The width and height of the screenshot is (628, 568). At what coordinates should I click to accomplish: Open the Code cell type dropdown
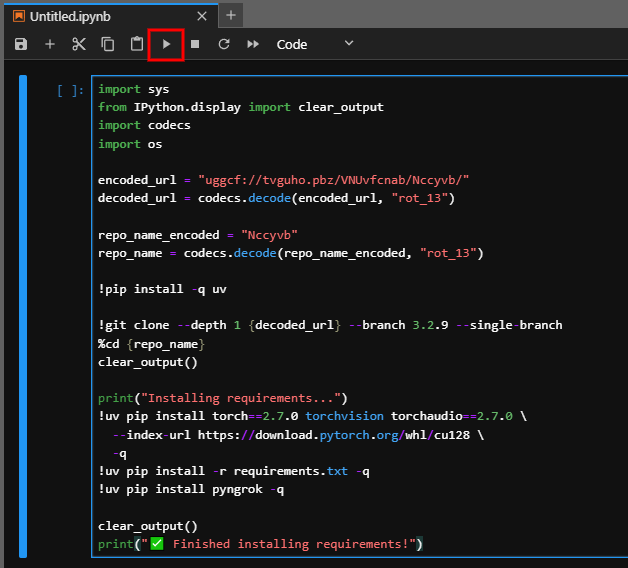coord(314,44)
